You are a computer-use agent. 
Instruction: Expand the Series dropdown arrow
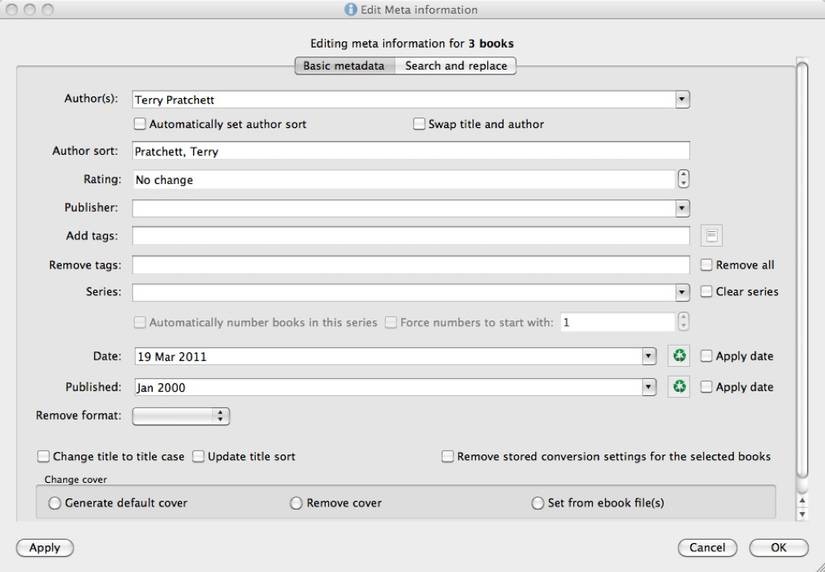pyautogui.click(x=682, y=292)
